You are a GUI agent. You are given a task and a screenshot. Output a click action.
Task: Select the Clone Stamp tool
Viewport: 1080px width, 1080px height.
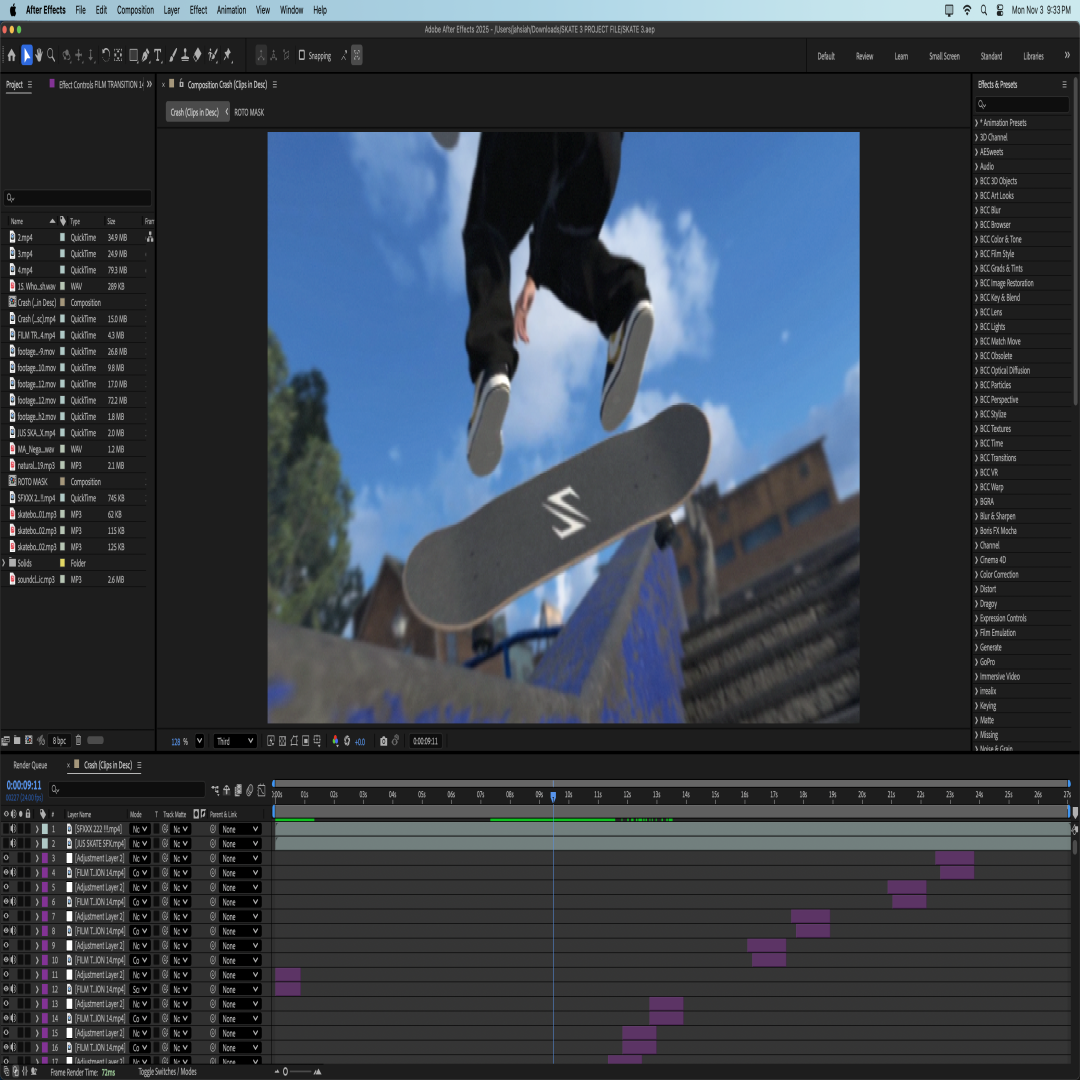[185, 55]
